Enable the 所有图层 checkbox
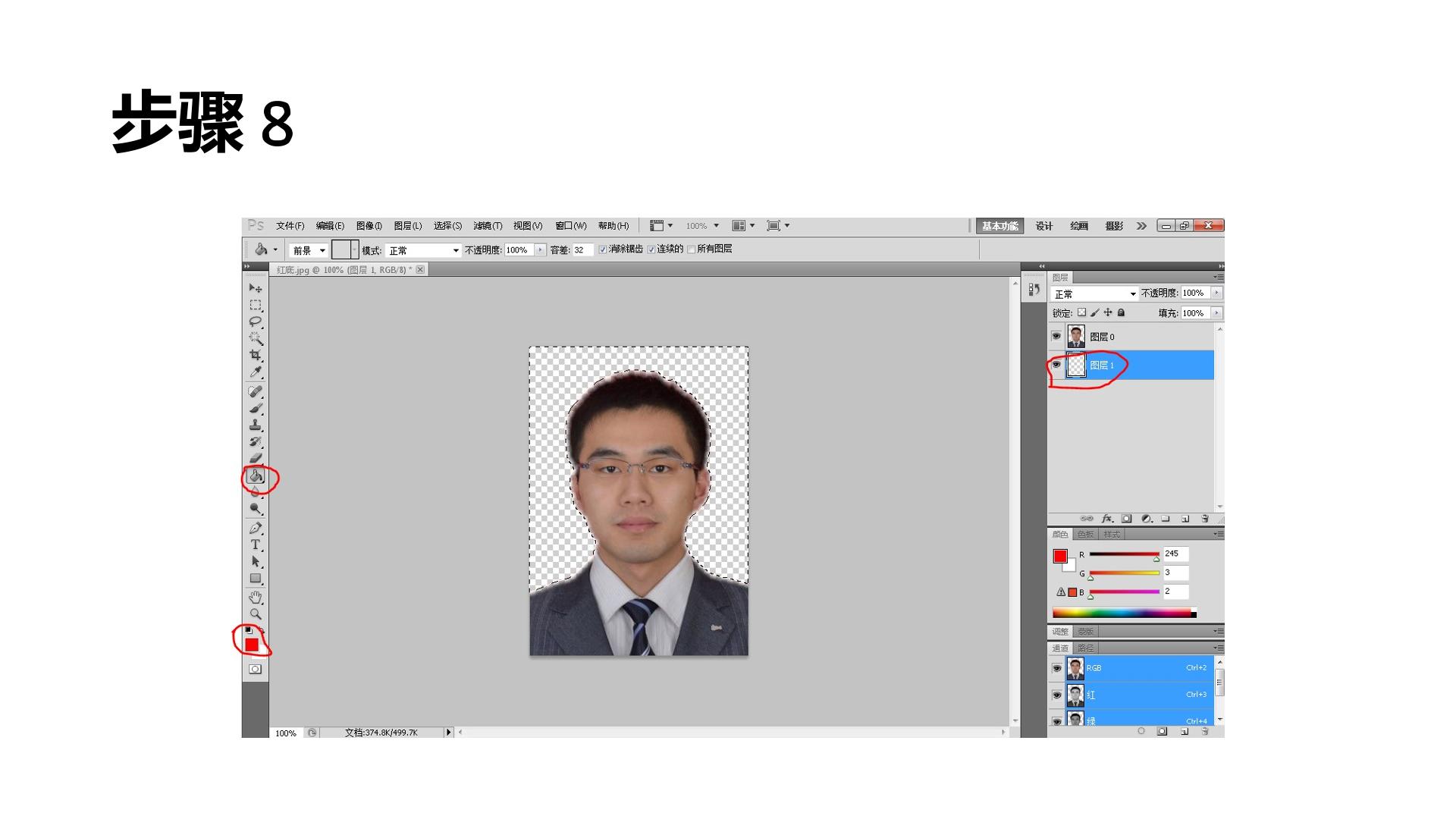 [691, 249]
